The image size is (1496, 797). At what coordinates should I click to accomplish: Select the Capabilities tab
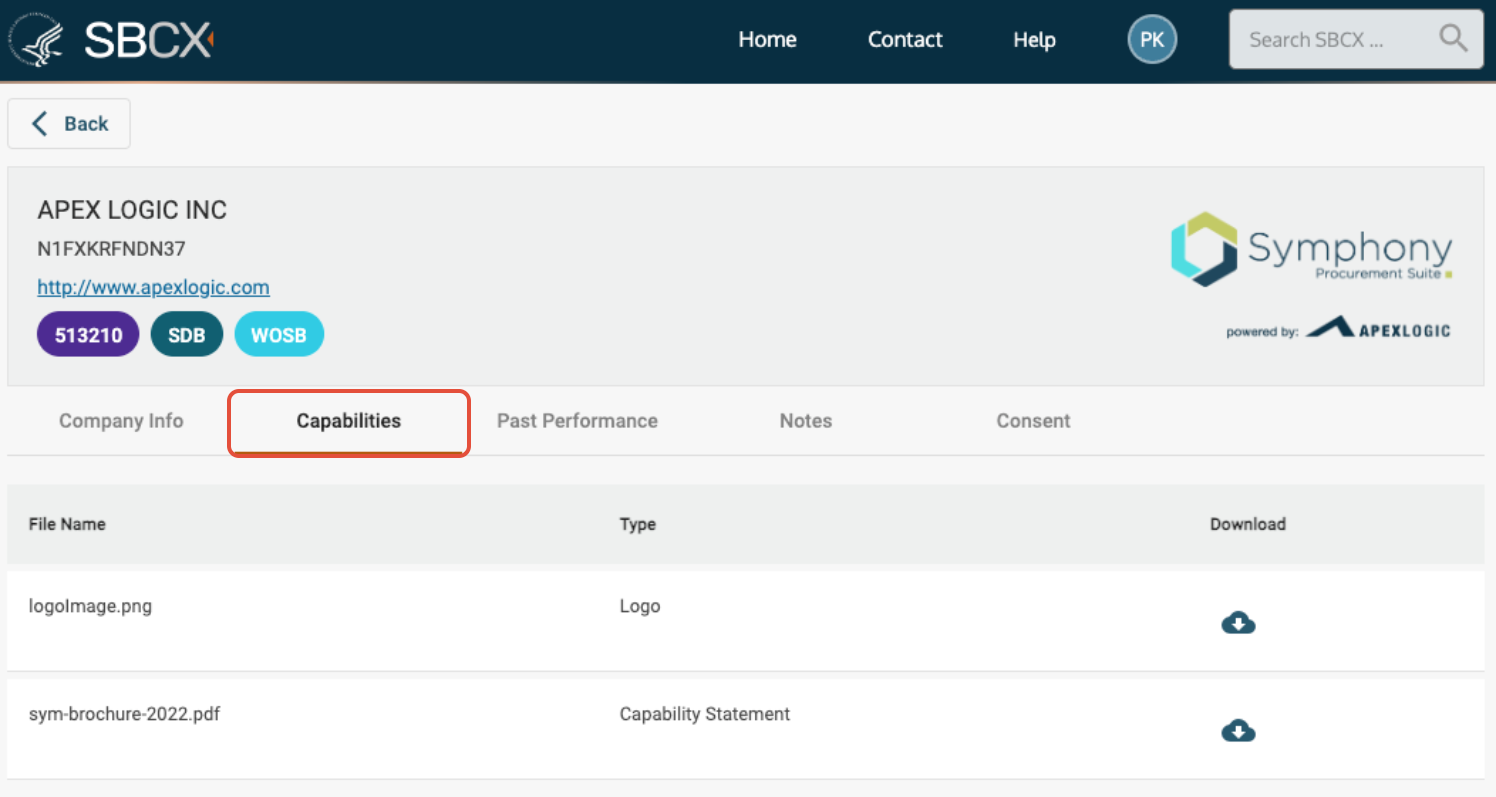[x=349, y=421]
